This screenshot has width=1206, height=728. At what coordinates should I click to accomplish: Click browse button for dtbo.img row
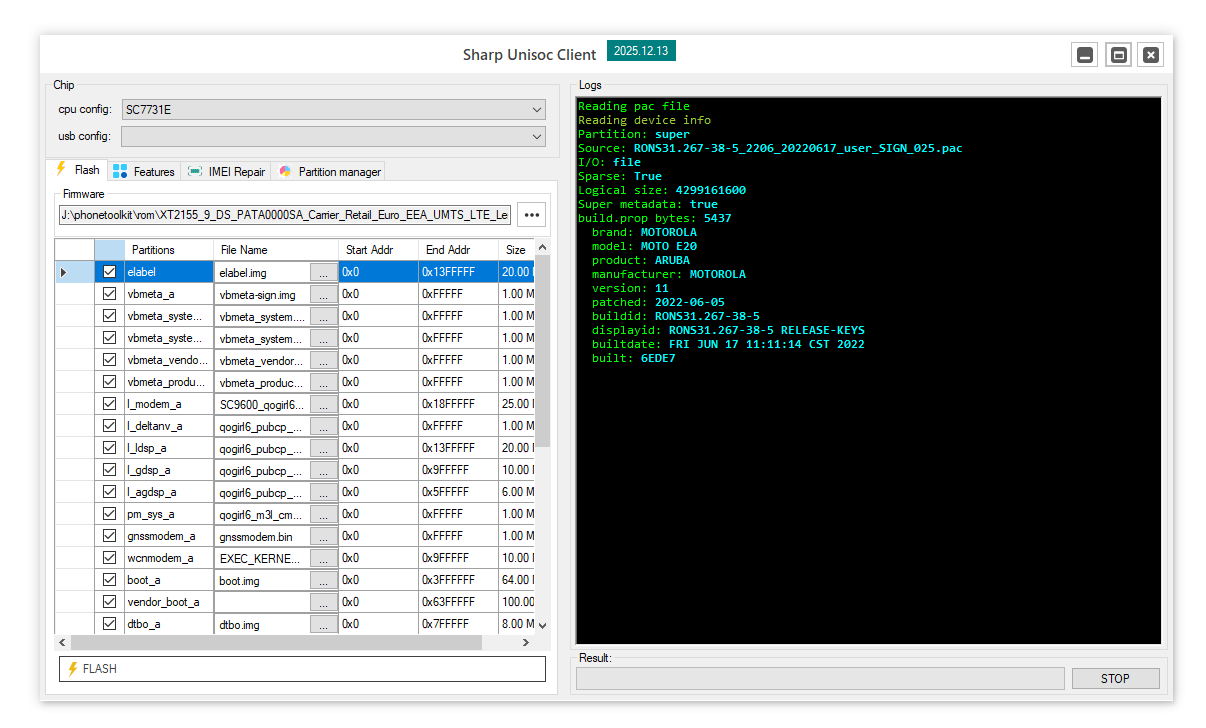click(323, 624)
